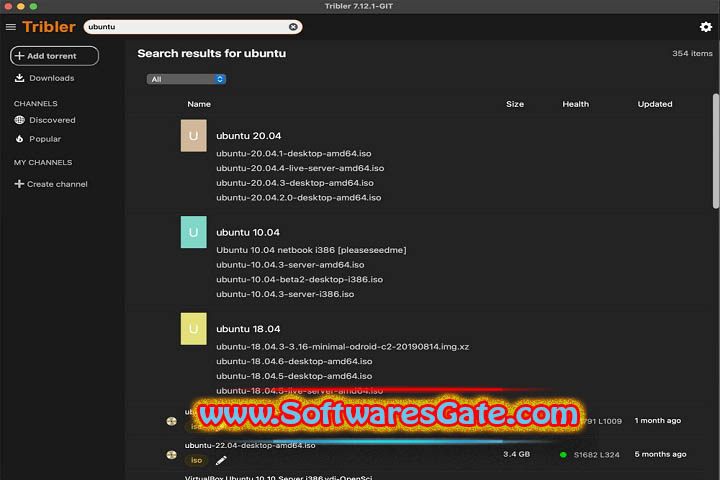
Task: Sort results by Size column
Action: pos(515,104)
